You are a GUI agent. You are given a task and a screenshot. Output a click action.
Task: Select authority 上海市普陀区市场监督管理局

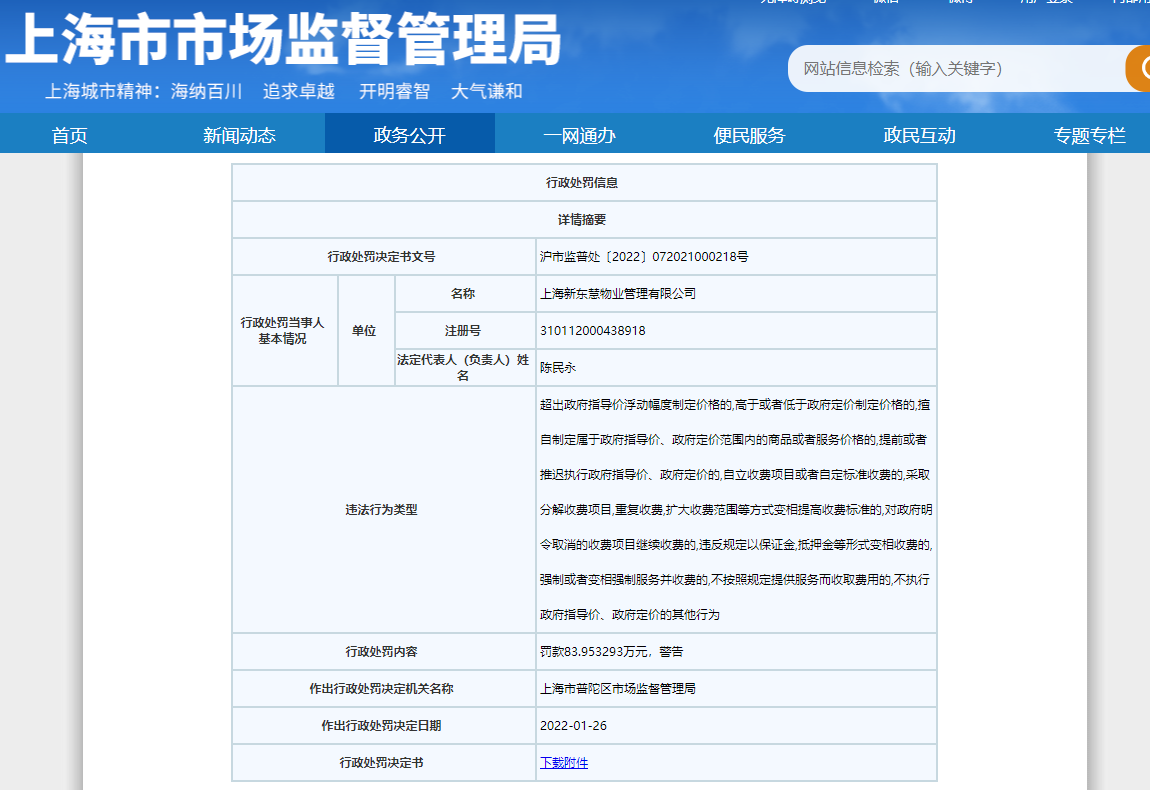click(618, 689)
